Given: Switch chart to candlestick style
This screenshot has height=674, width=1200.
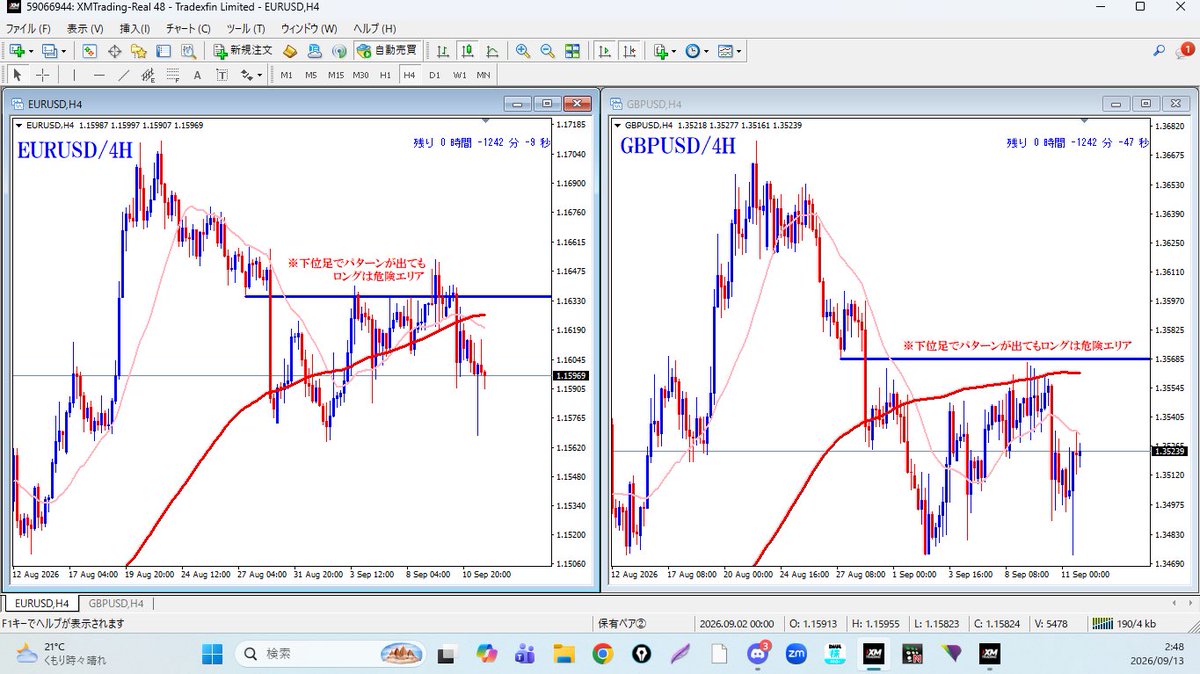Looking at the screenshot, I should [468, 51].
